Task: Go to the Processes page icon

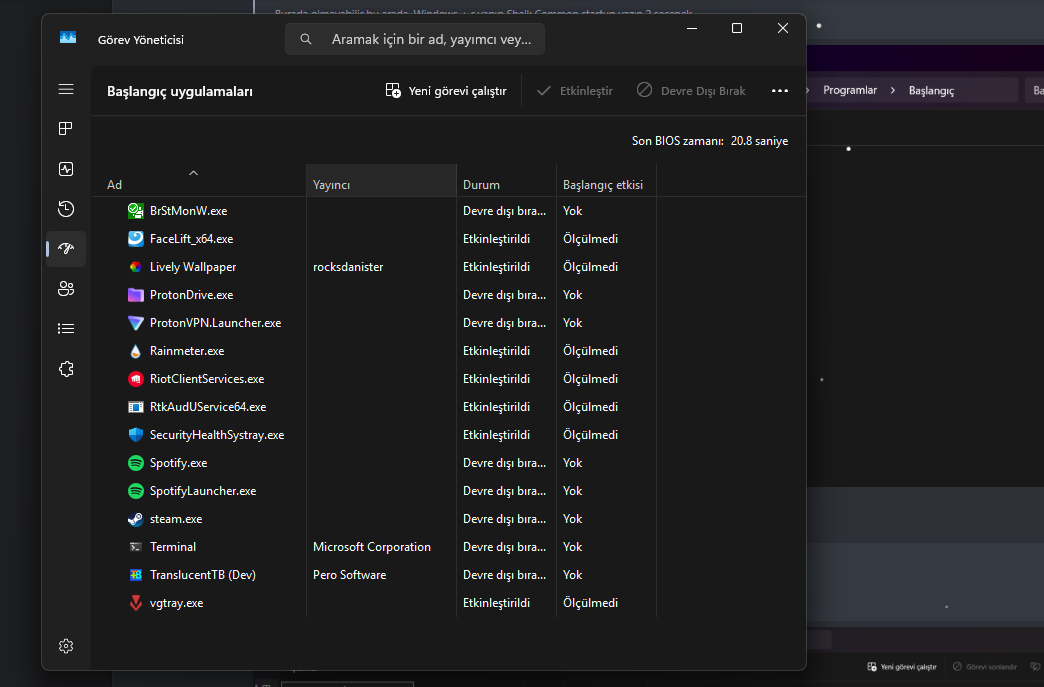Action: [66, 129]
